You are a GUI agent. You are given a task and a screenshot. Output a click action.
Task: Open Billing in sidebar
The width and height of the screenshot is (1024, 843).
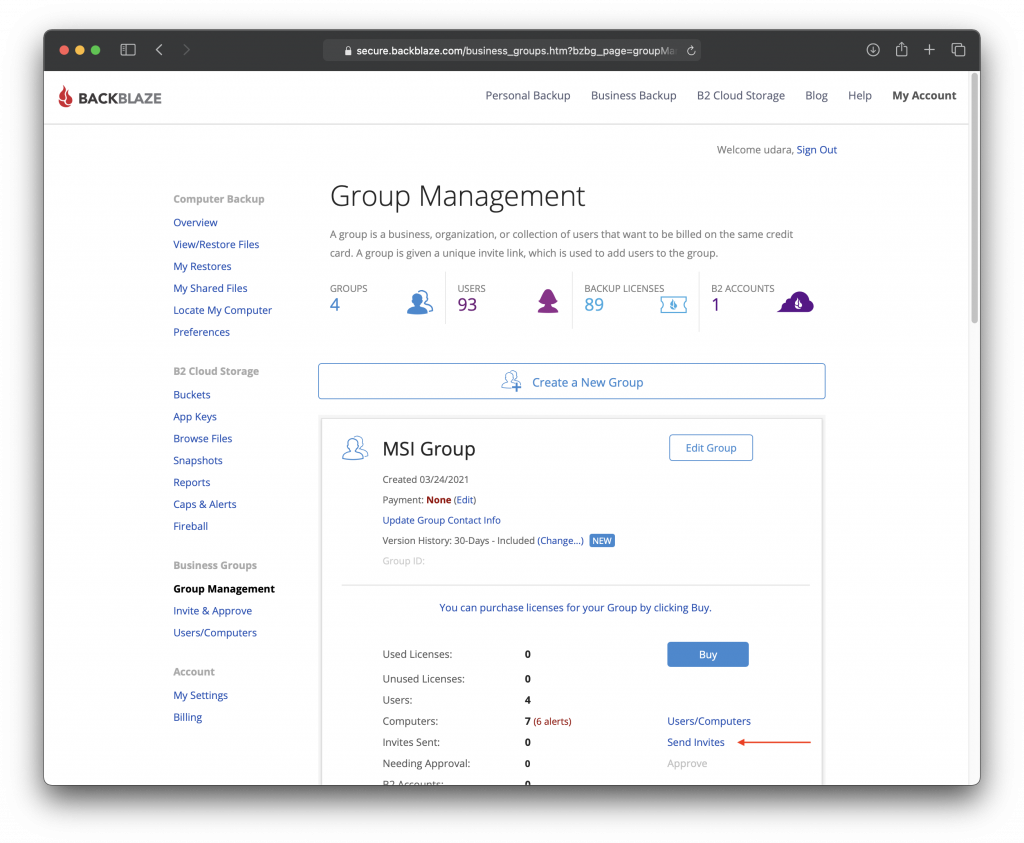click(187, 717)
